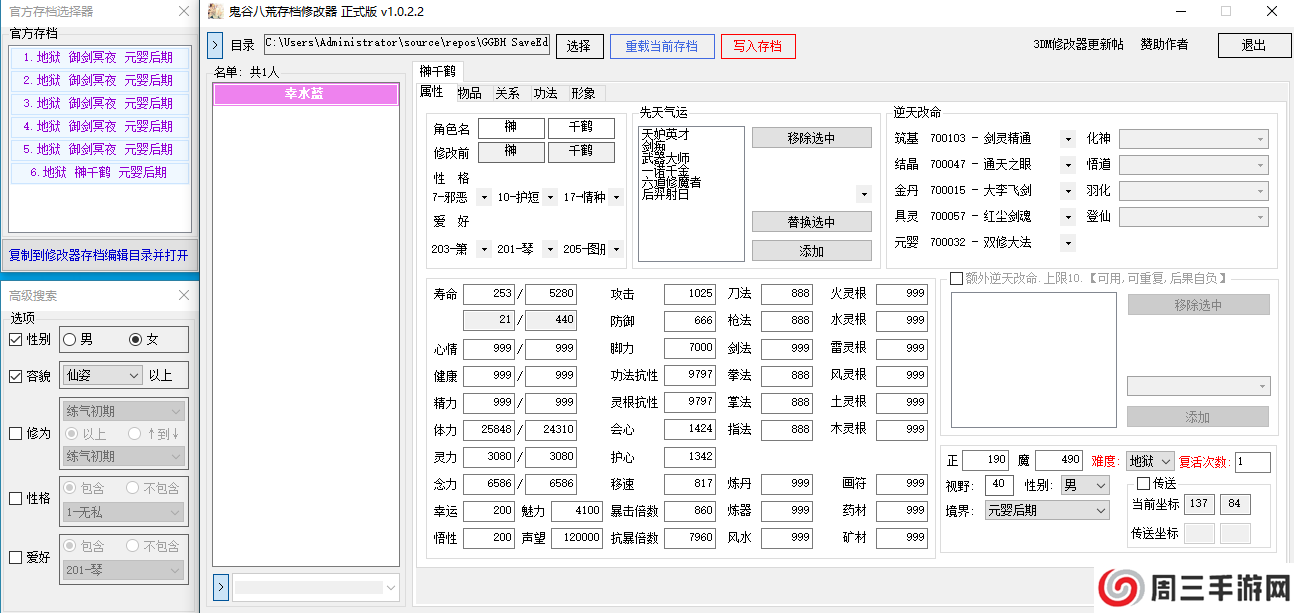Click the 赞助作者 link

click(x=1165, y=45)
